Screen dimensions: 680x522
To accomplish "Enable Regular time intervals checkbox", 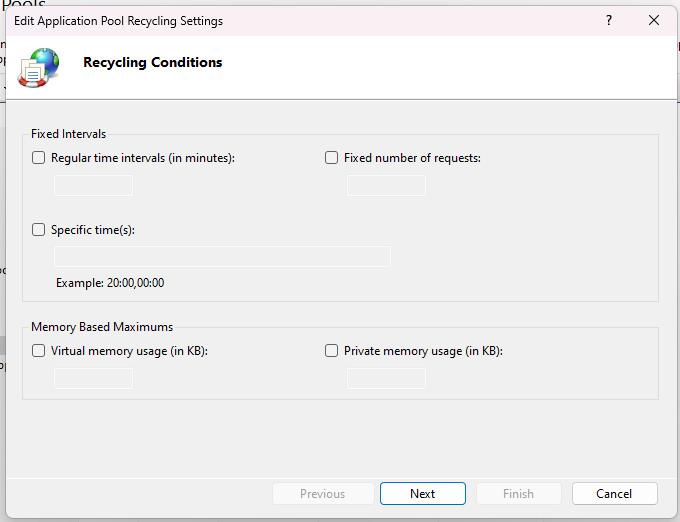I will [39, 158].
